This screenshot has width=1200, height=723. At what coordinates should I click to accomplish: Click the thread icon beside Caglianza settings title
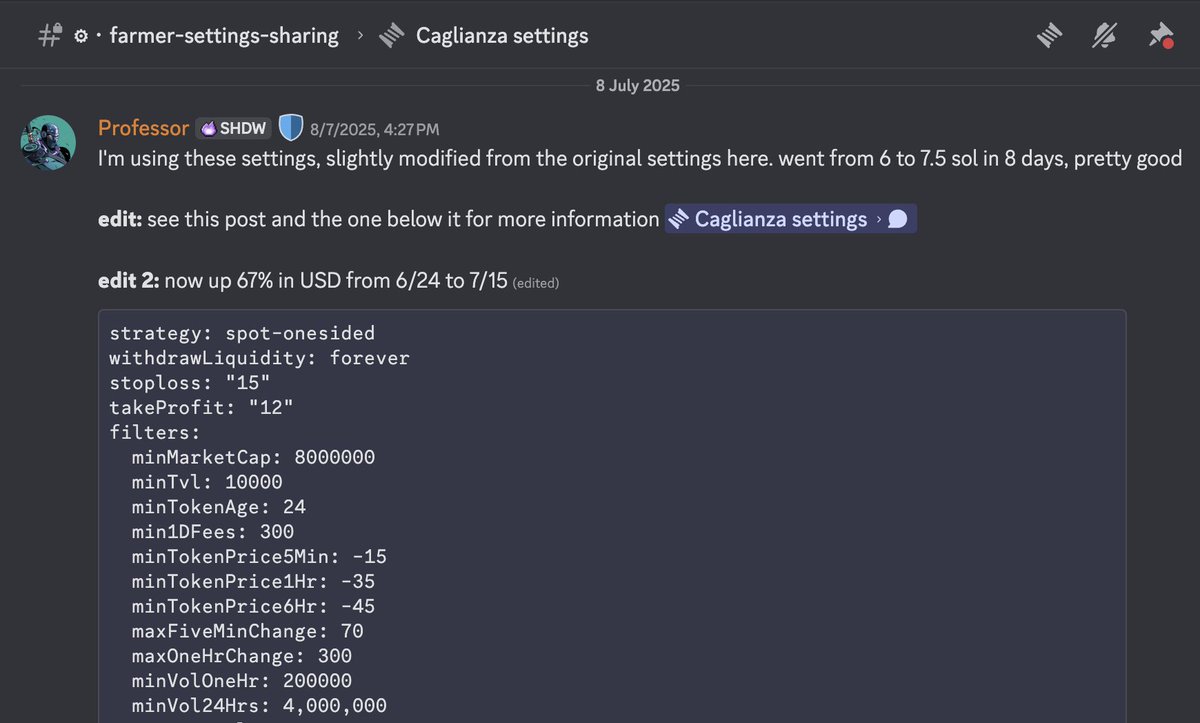tap(391, 36)
